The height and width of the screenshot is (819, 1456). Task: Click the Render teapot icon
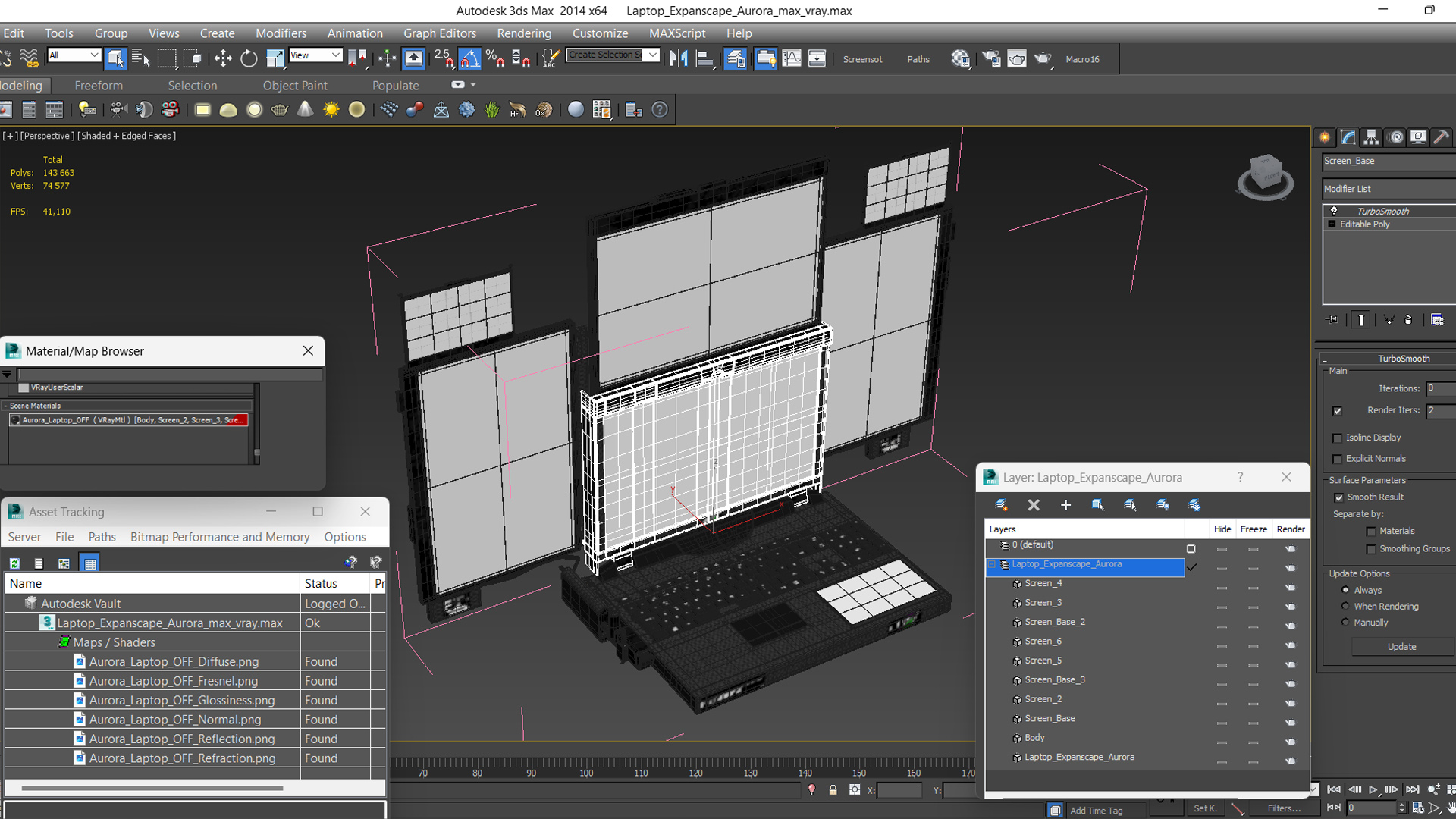[1043, 58]
